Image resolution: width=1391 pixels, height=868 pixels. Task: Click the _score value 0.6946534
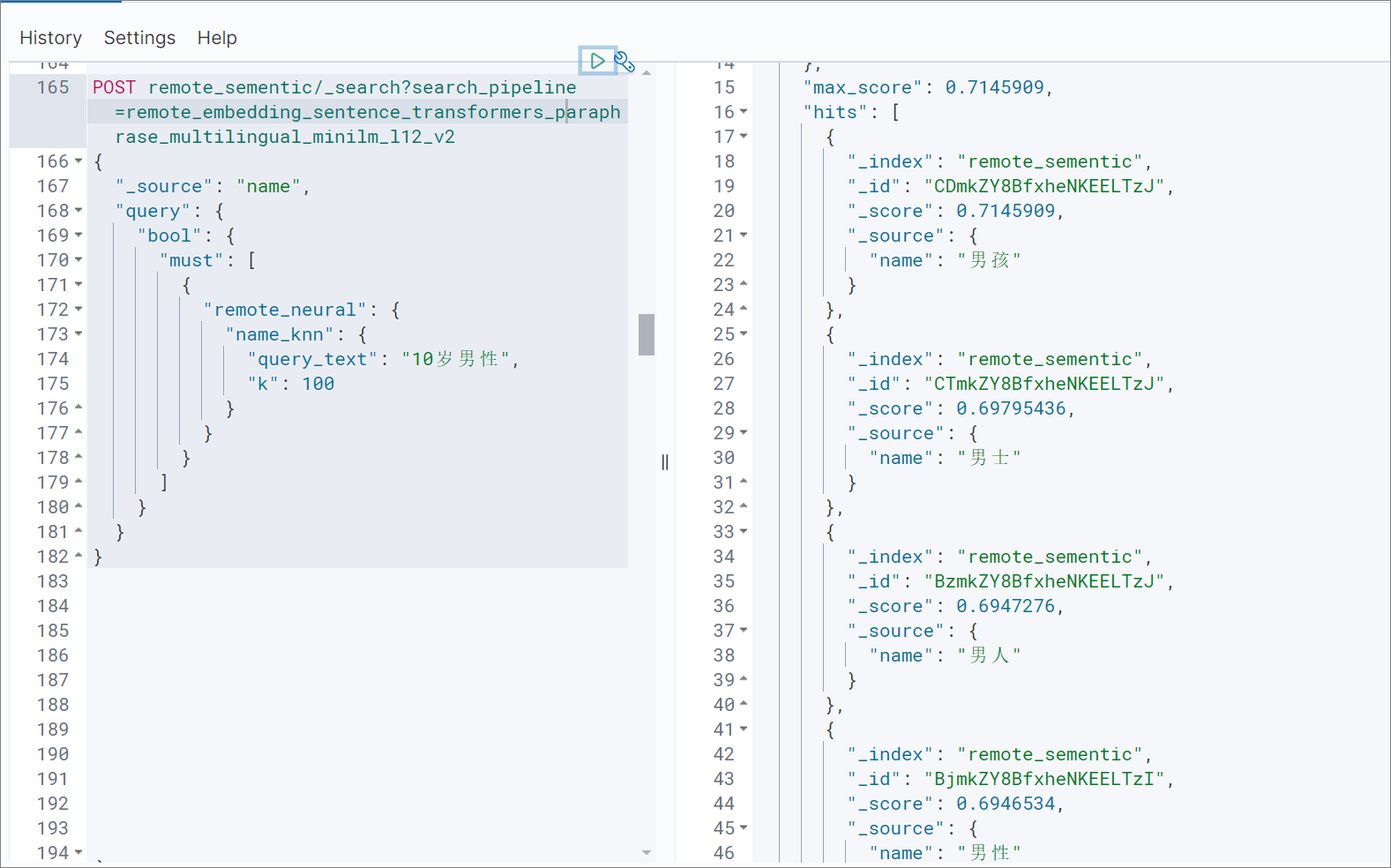pos(1006,804)
